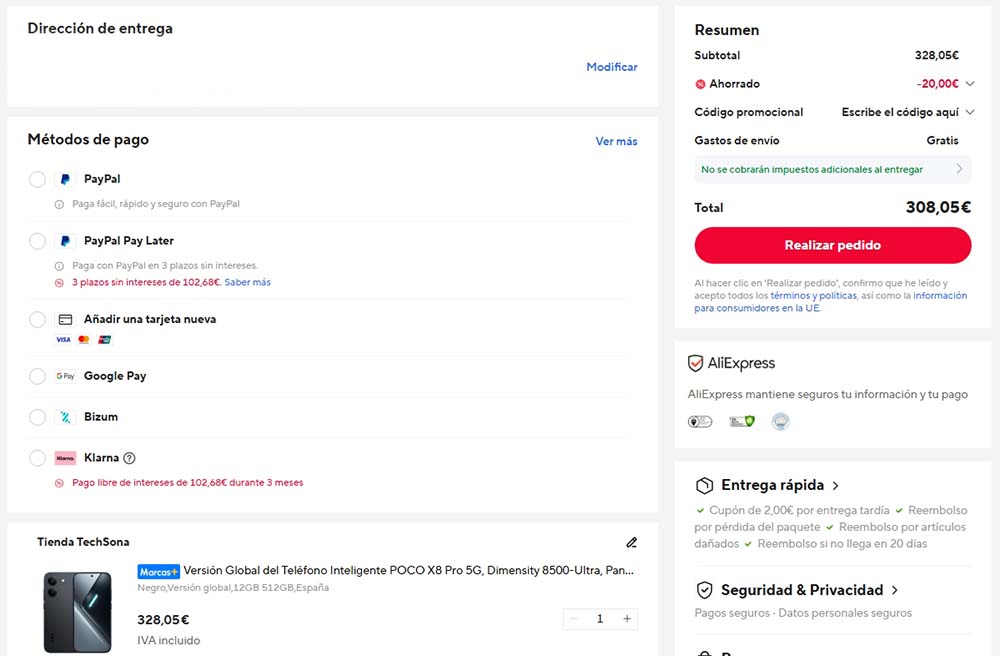The width and height of the screenshot is (1000, 656).
Task: Click the pencil edit icon for Tienda TechSona
Action: (x=631, y=542)
